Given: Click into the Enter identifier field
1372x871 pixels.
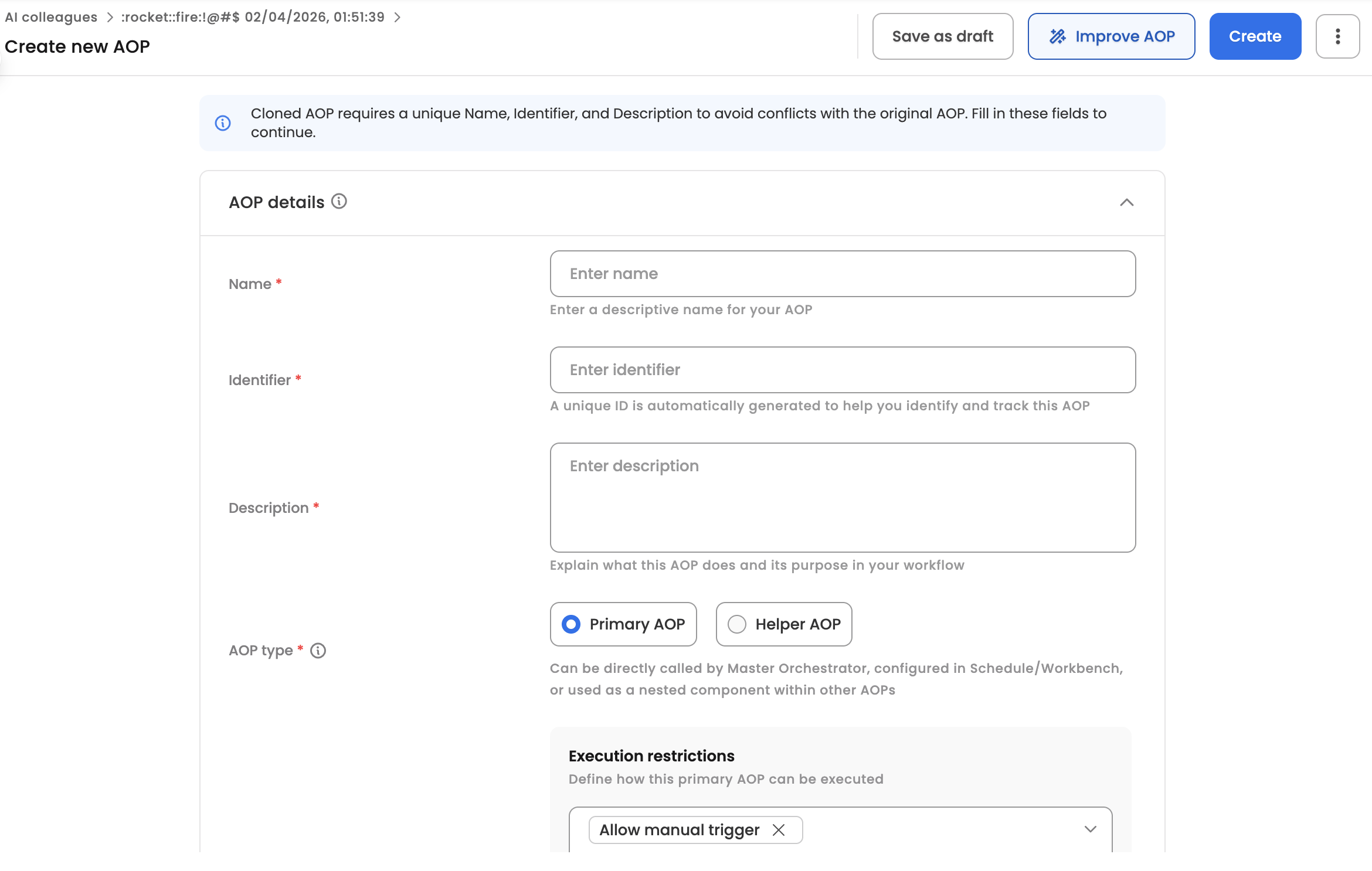Looking at the screenshot, I should click(x=843, y=370).
